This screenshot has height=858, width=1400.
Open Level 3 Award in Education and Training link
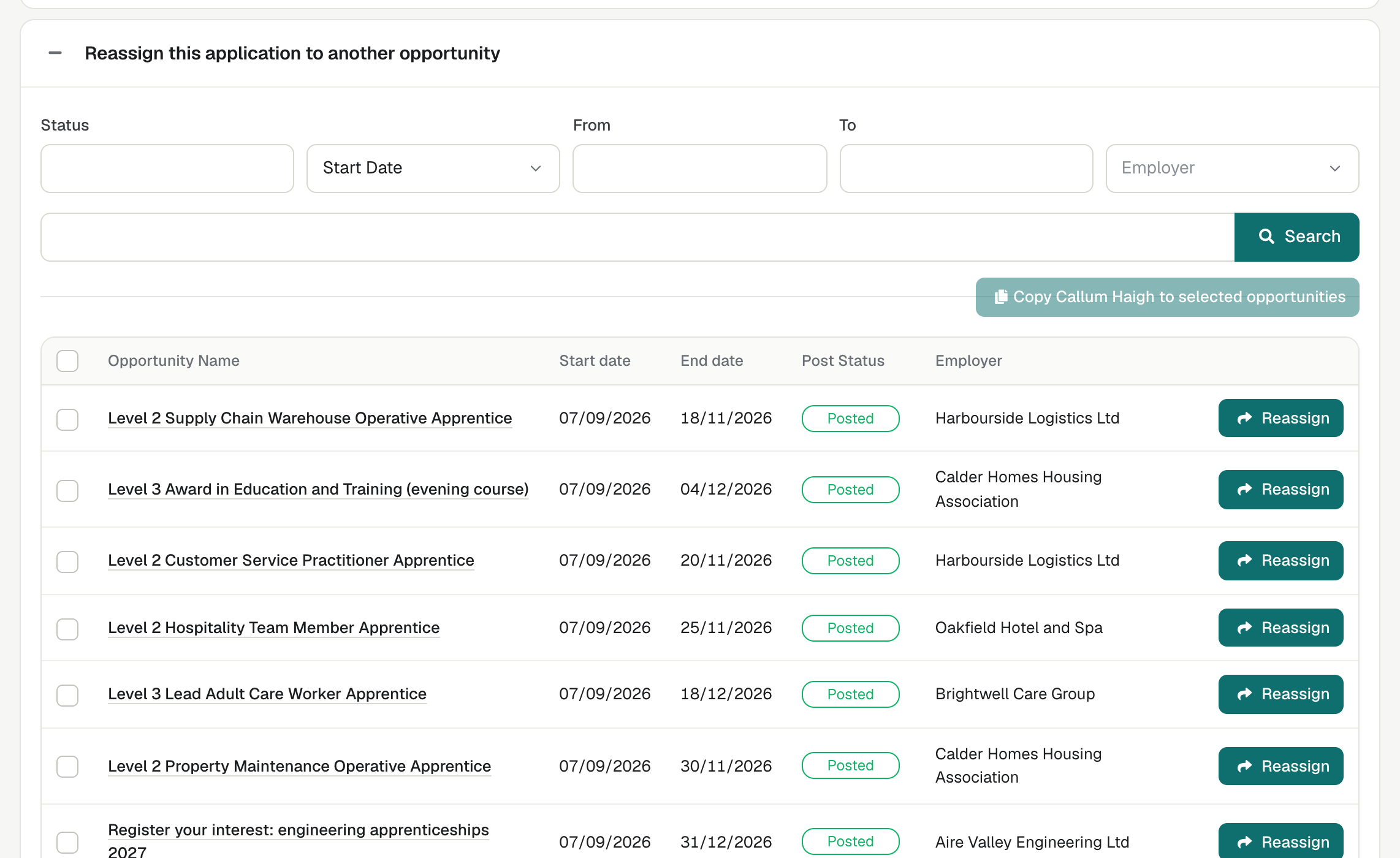pyautogui.click(x=318, y=489)
